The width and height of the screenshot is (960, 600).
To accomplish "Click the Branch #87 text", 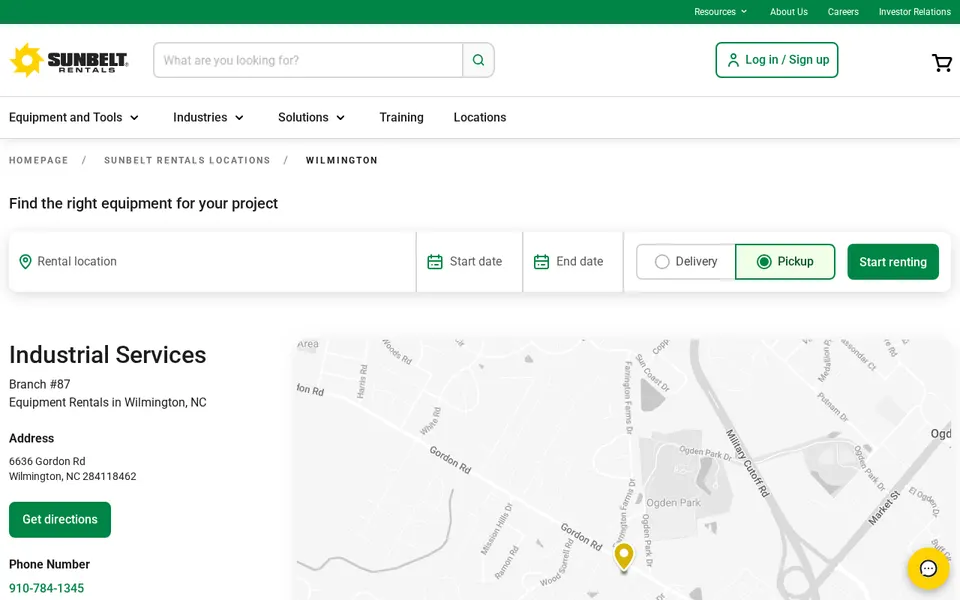I will pyautogui.click(x=40, y=384).
